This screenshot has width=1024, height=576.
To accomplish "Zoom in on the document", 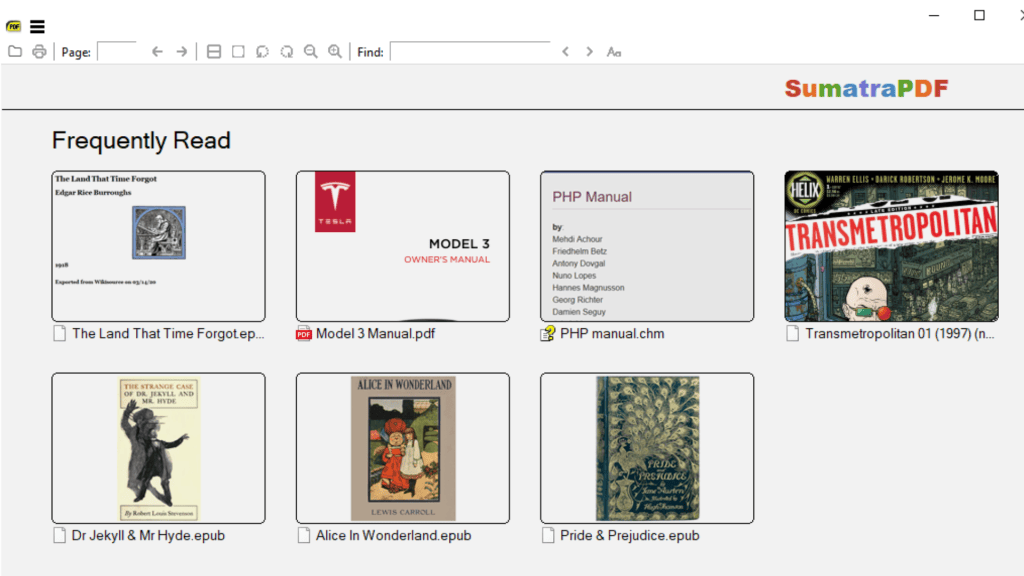I will point(334,51).
